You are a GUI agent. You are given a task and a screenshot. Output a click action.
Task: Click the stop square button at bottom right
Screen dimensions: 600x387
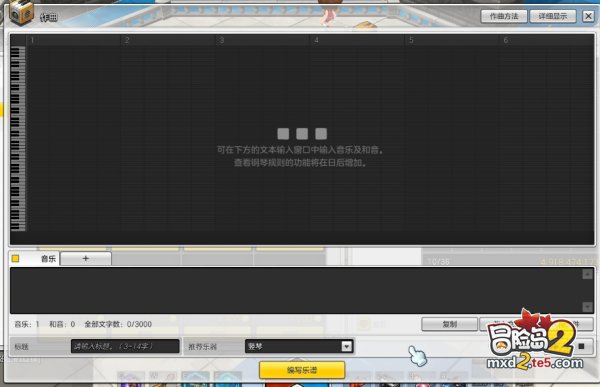pos(581,346)
